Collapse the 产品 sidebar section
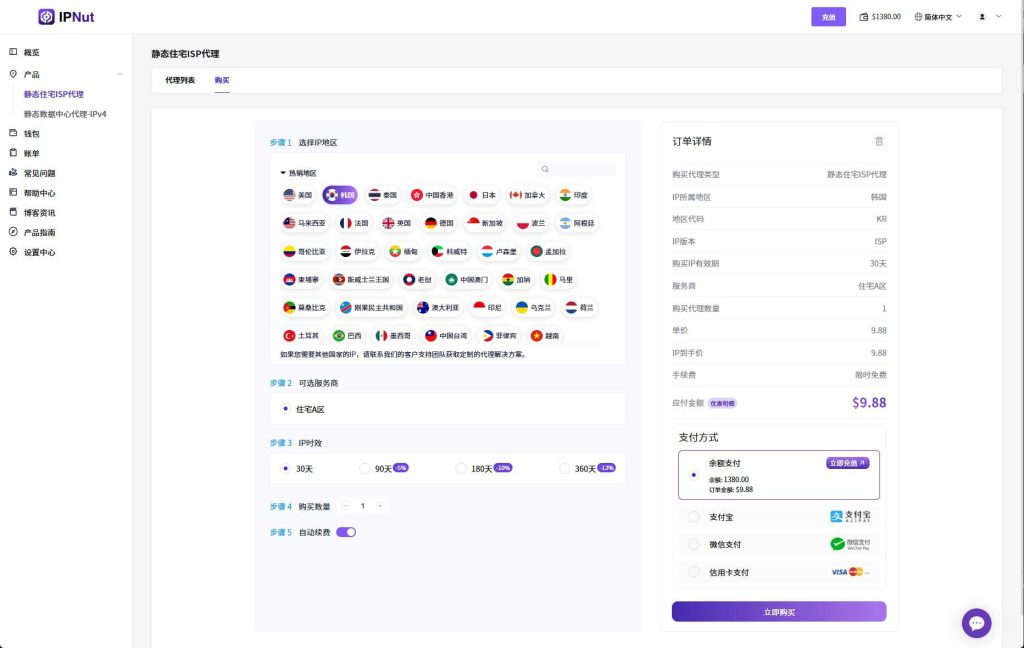 120,74
